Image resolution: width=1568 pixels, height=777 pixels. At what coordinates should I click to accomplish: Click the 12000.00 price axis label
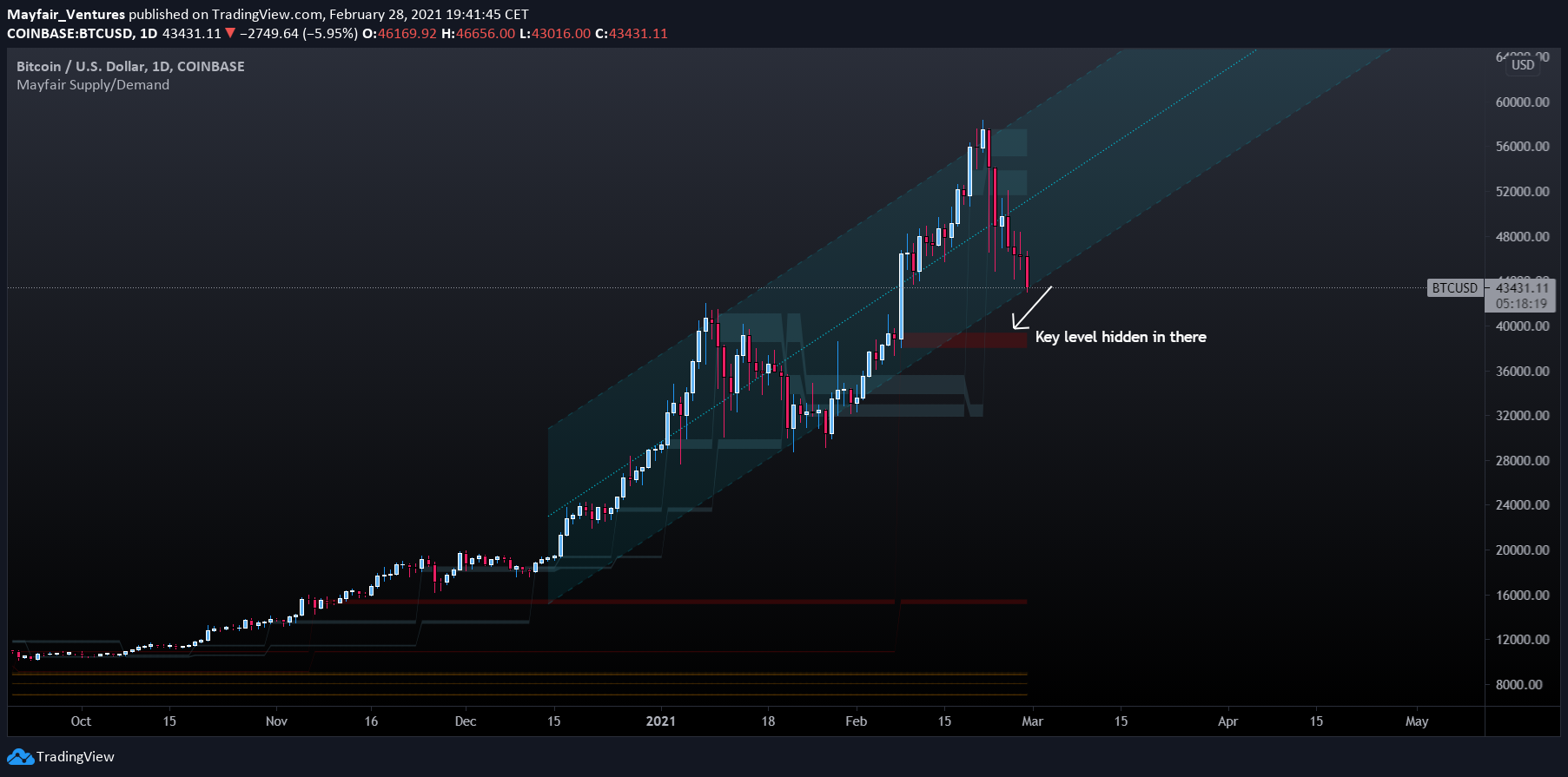coord(1522,639)
